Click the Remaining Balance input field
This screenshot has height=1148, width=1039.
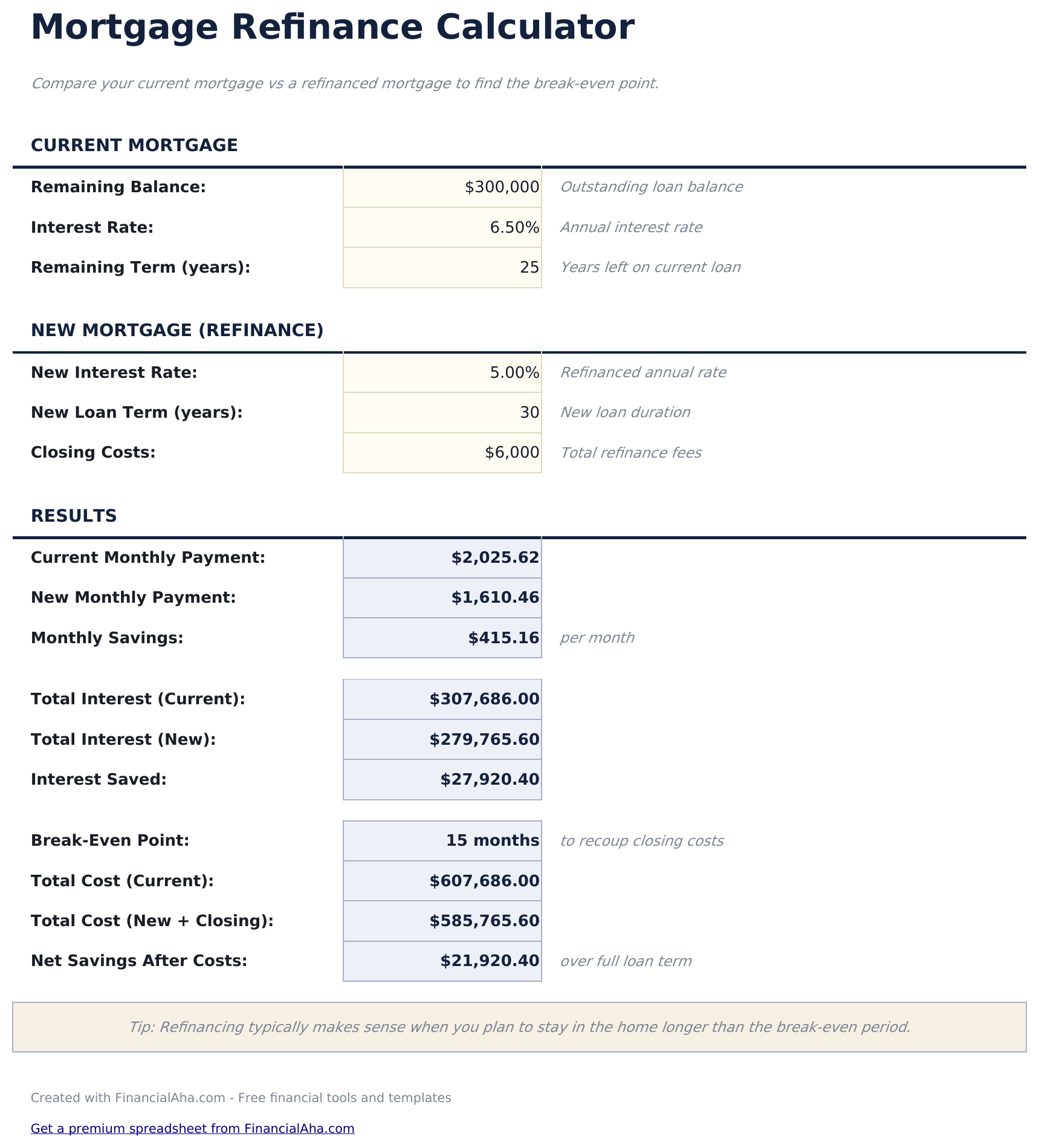442,187
